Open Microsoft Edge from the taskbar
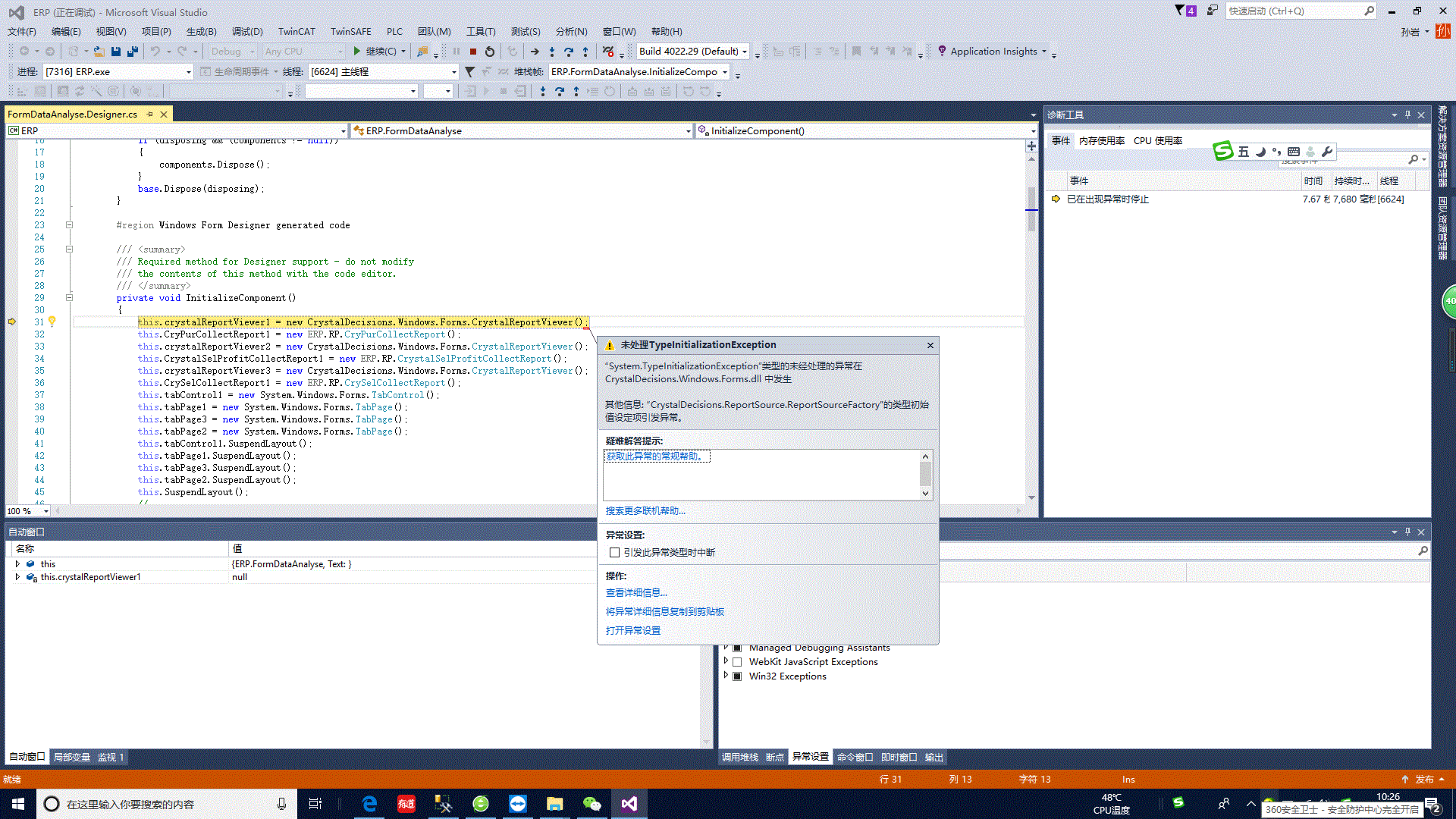This screenshot has height=819, width=1456. click(369, 804)
